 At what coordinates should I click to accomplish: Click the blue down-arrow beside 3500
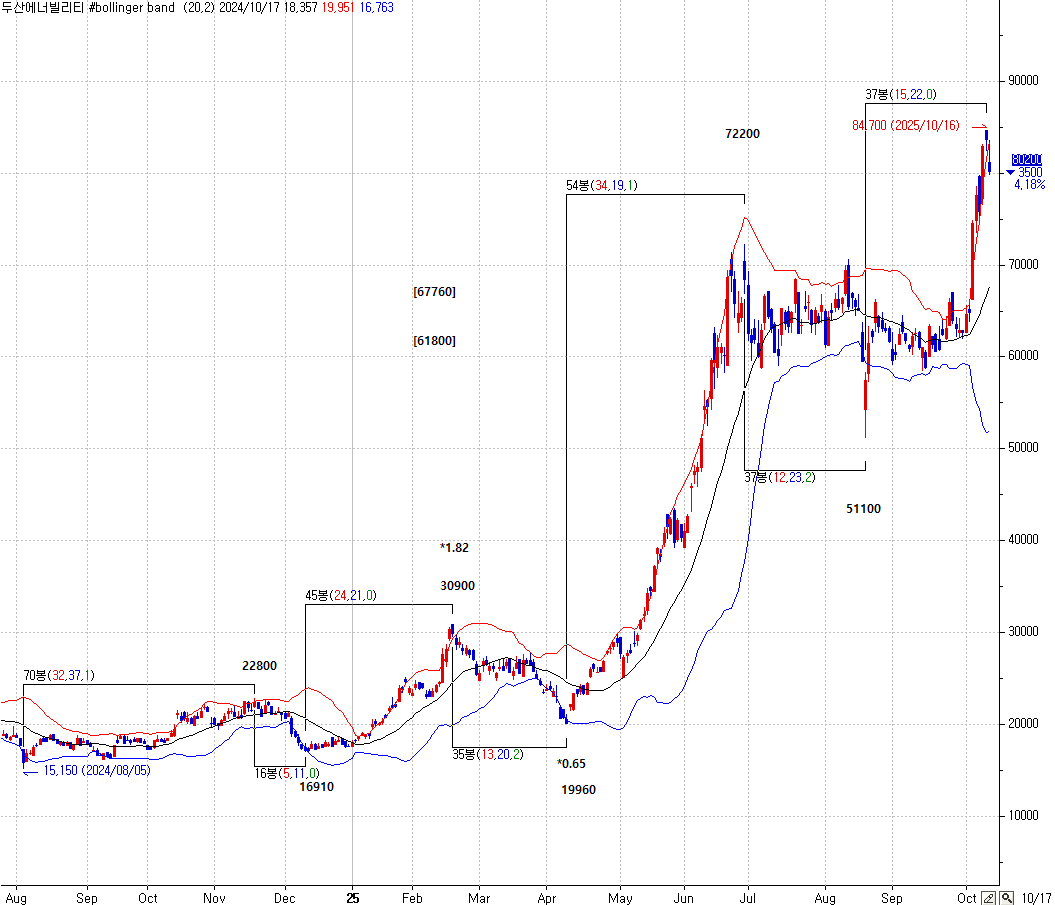[1011, 172]
